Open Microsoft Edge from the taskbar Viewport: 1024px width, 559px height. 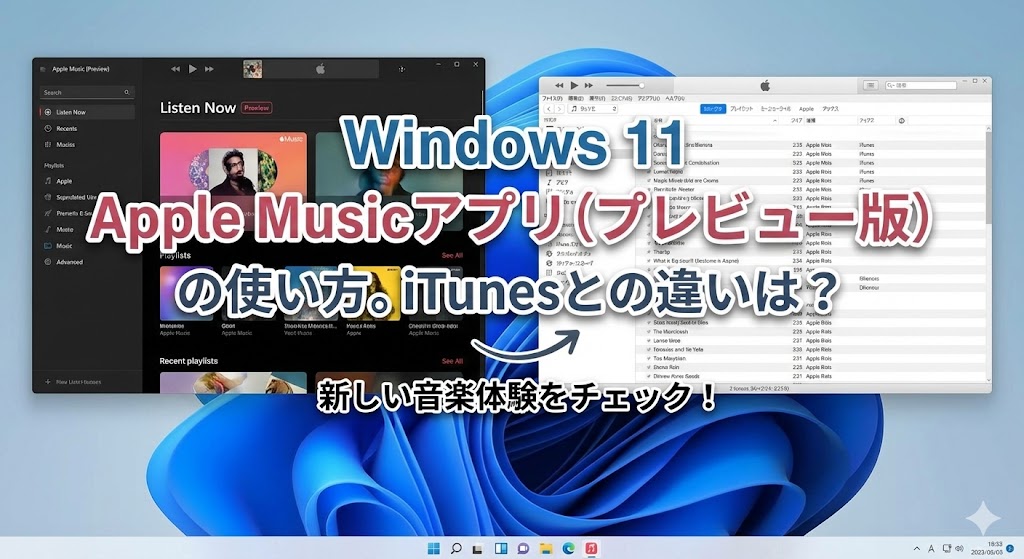click(x=569, y=549)
